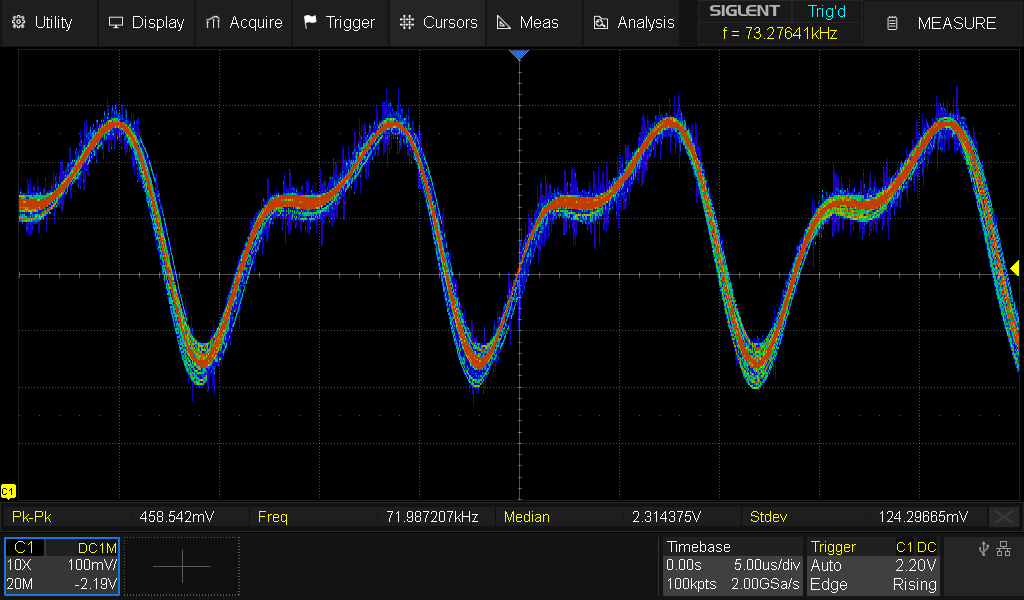Open the Cursors menu
Screen dimensions: 1024x600
tap(437, 22)
